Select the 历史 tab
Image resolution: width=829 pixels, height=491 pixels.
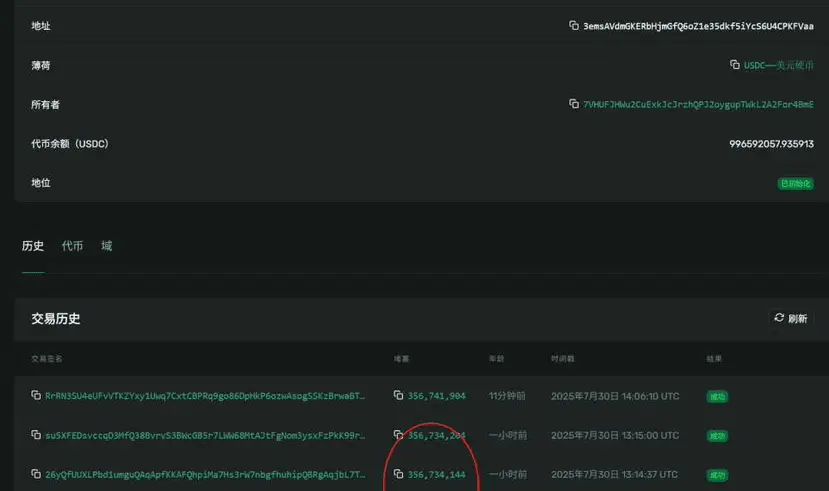pyautogui.click(x=33, y=246)
